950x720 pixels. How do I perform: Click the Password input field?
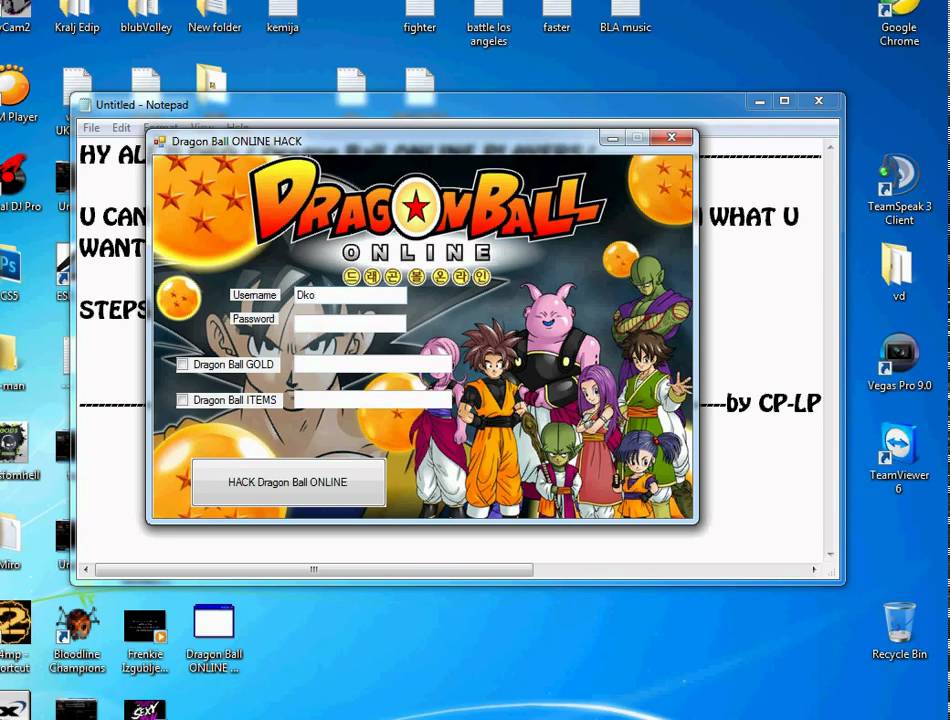tap(350, 324)
